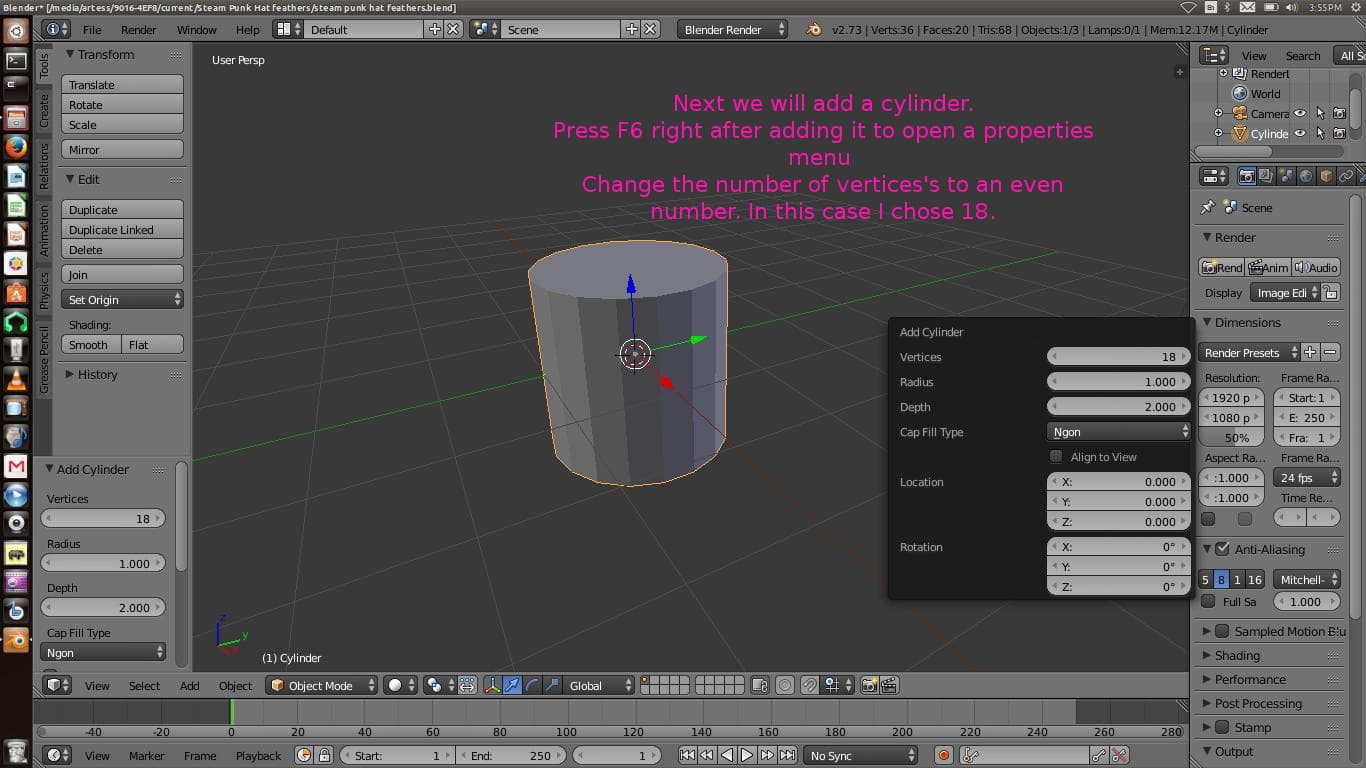Switch to the Scene properties tab

click(x=1285, y=175)
